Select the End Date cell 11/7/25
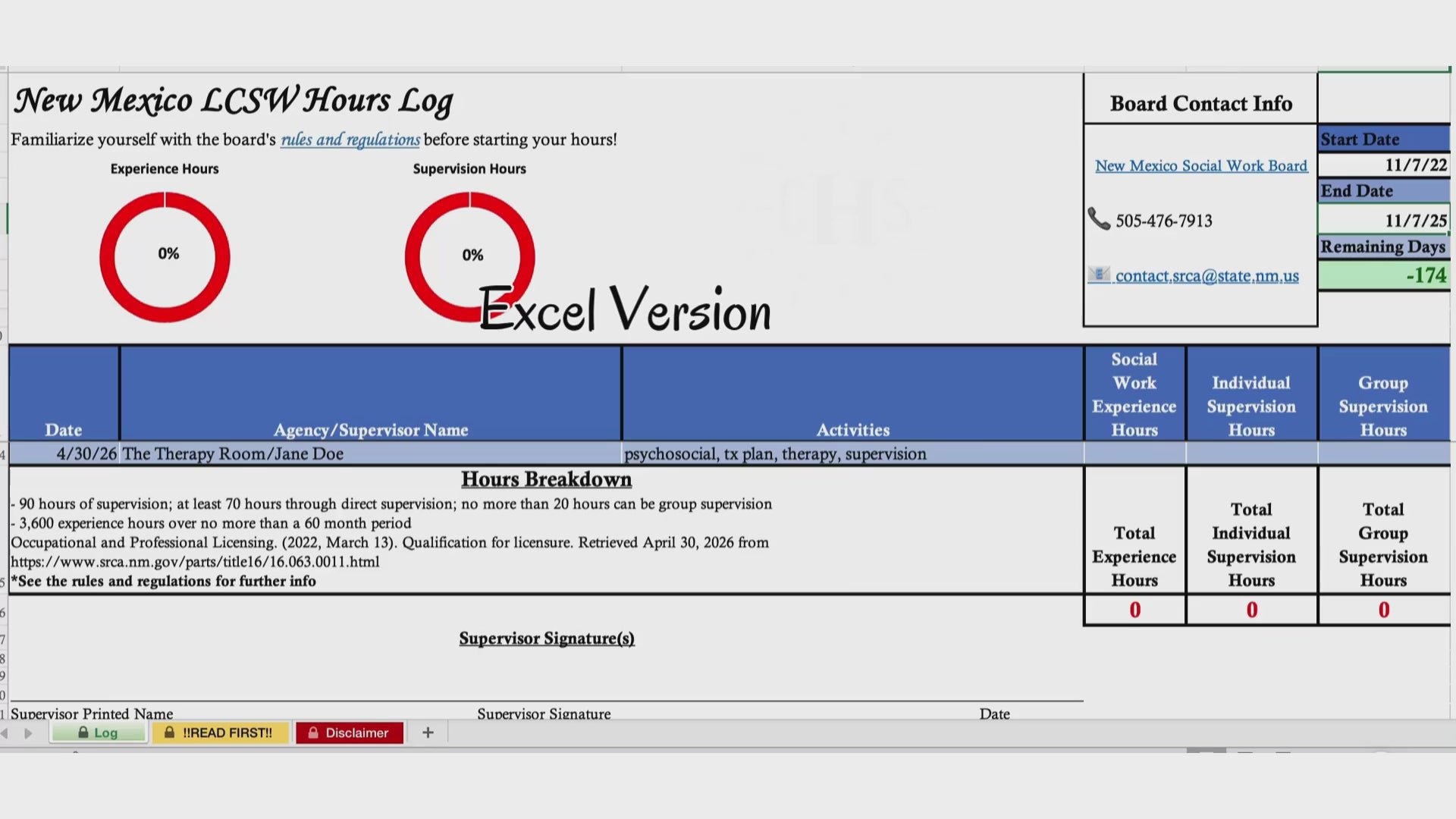The image size is (1456, 819). coord(1384,220)
